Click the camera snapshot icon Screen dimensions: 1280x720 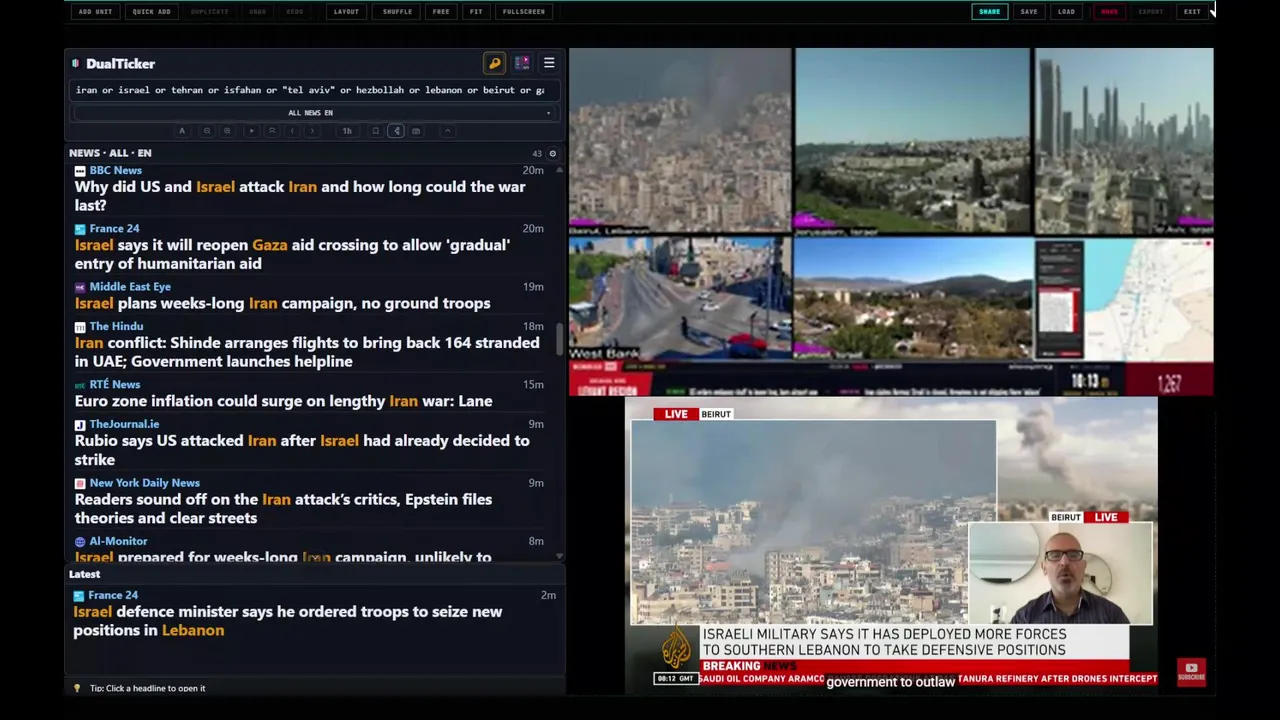[416, 131]
